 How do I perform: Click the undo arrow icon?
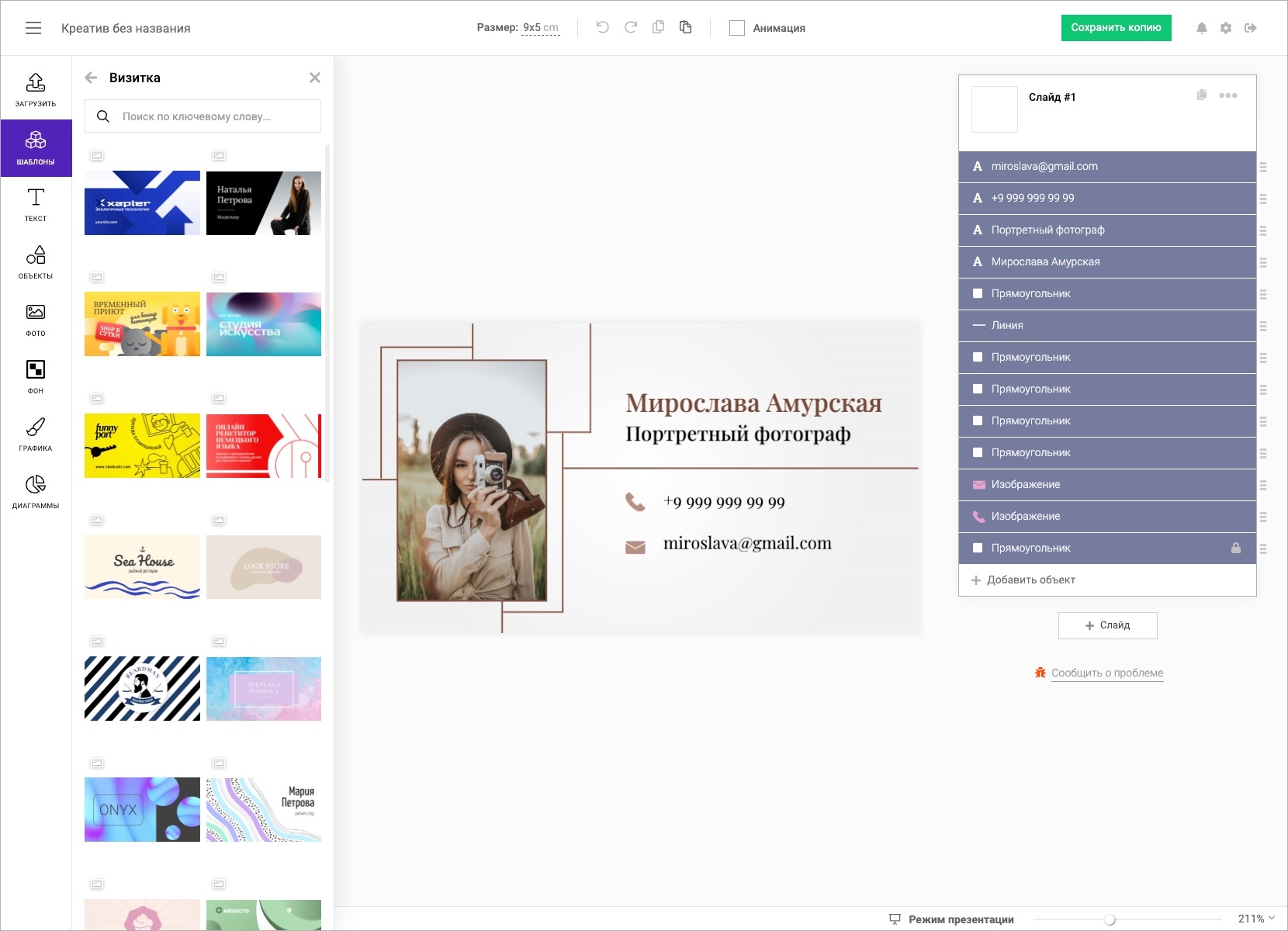pyautogui.click(x=602, y=28)
